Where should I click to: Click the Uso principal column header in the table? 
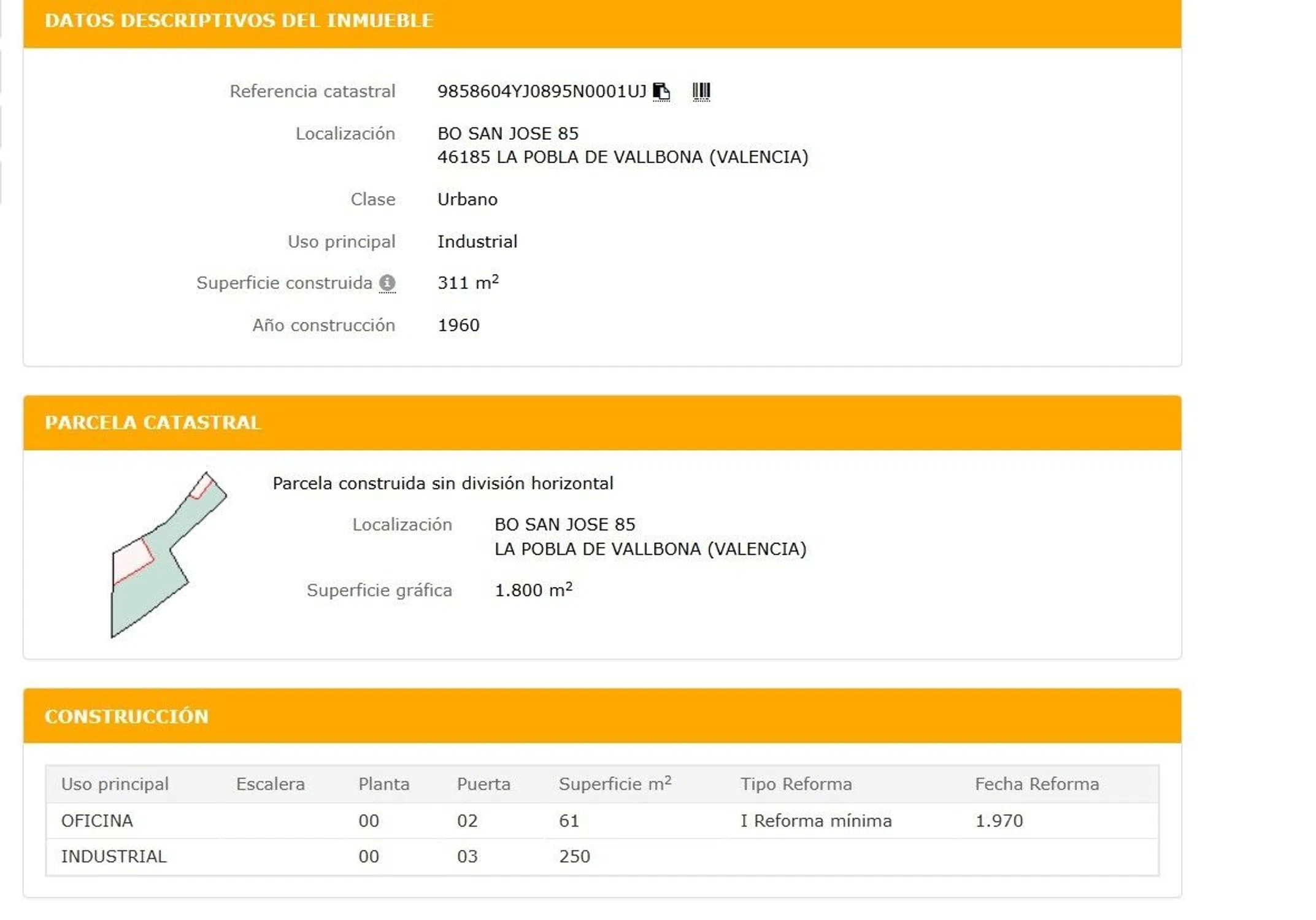115,784
